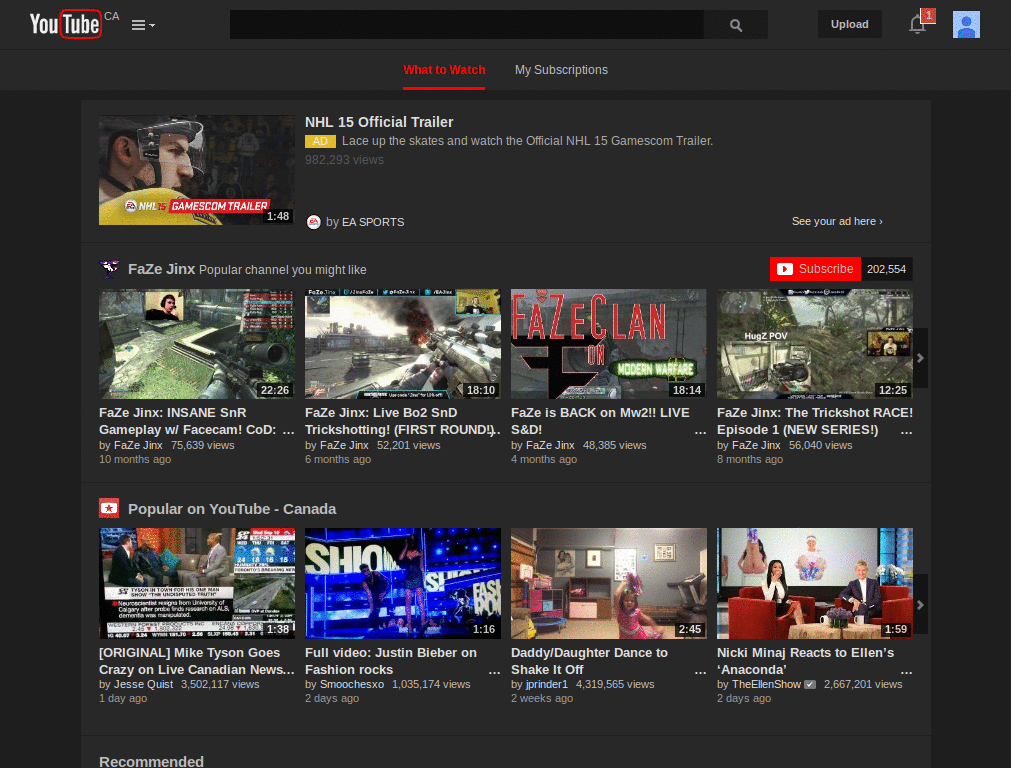Open FaZe Jinx Live Bo2 SnD thumbnail
1024x768 pixels.
coord(402,344)
